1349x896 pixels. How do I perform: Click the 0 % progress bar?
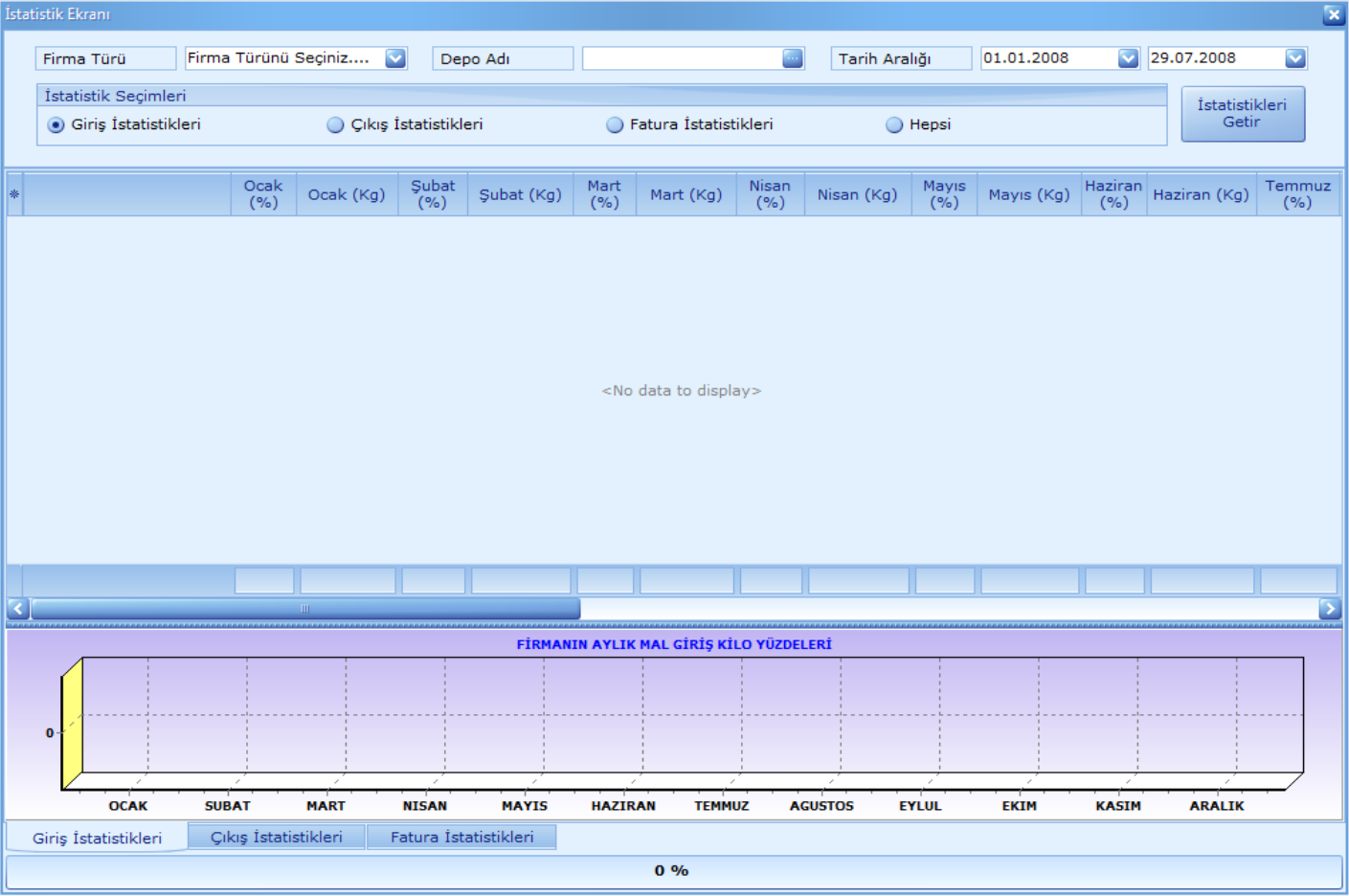(x=674, y=871)
